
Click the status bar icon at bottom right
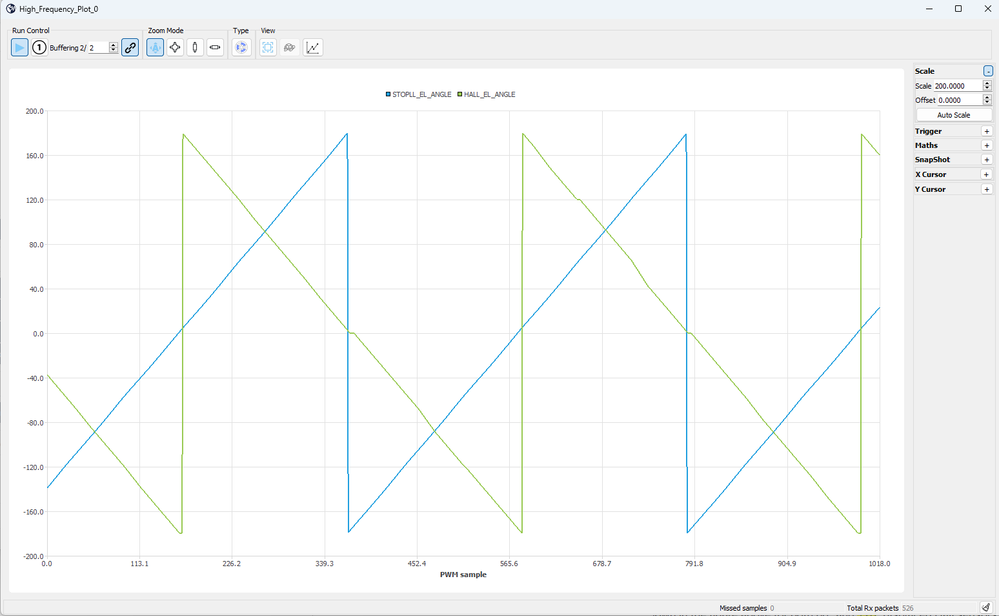coord(986,608)
